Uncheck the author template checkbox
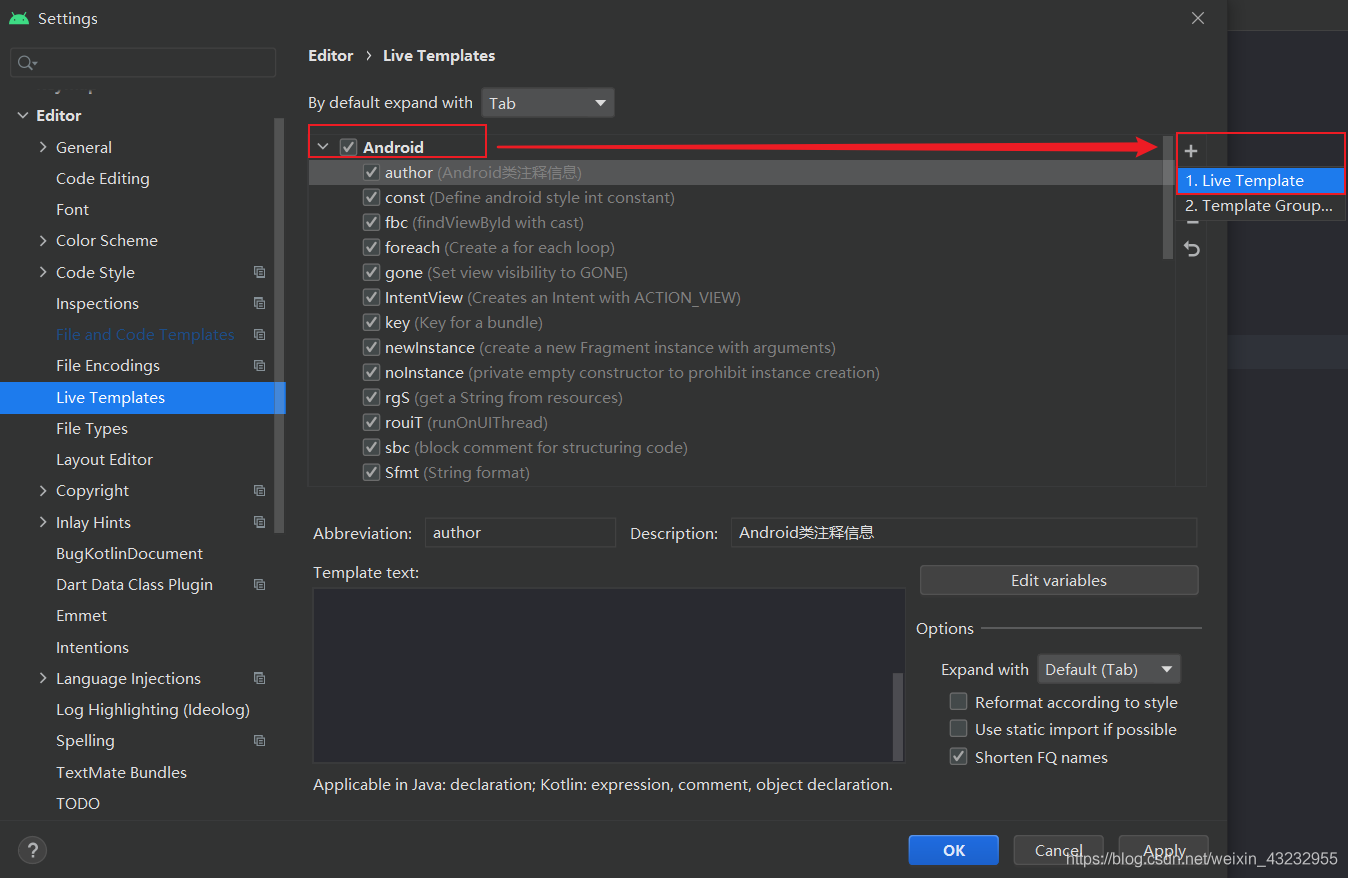Viewport: 1348px width, 878px height. [x=371, y=172]
